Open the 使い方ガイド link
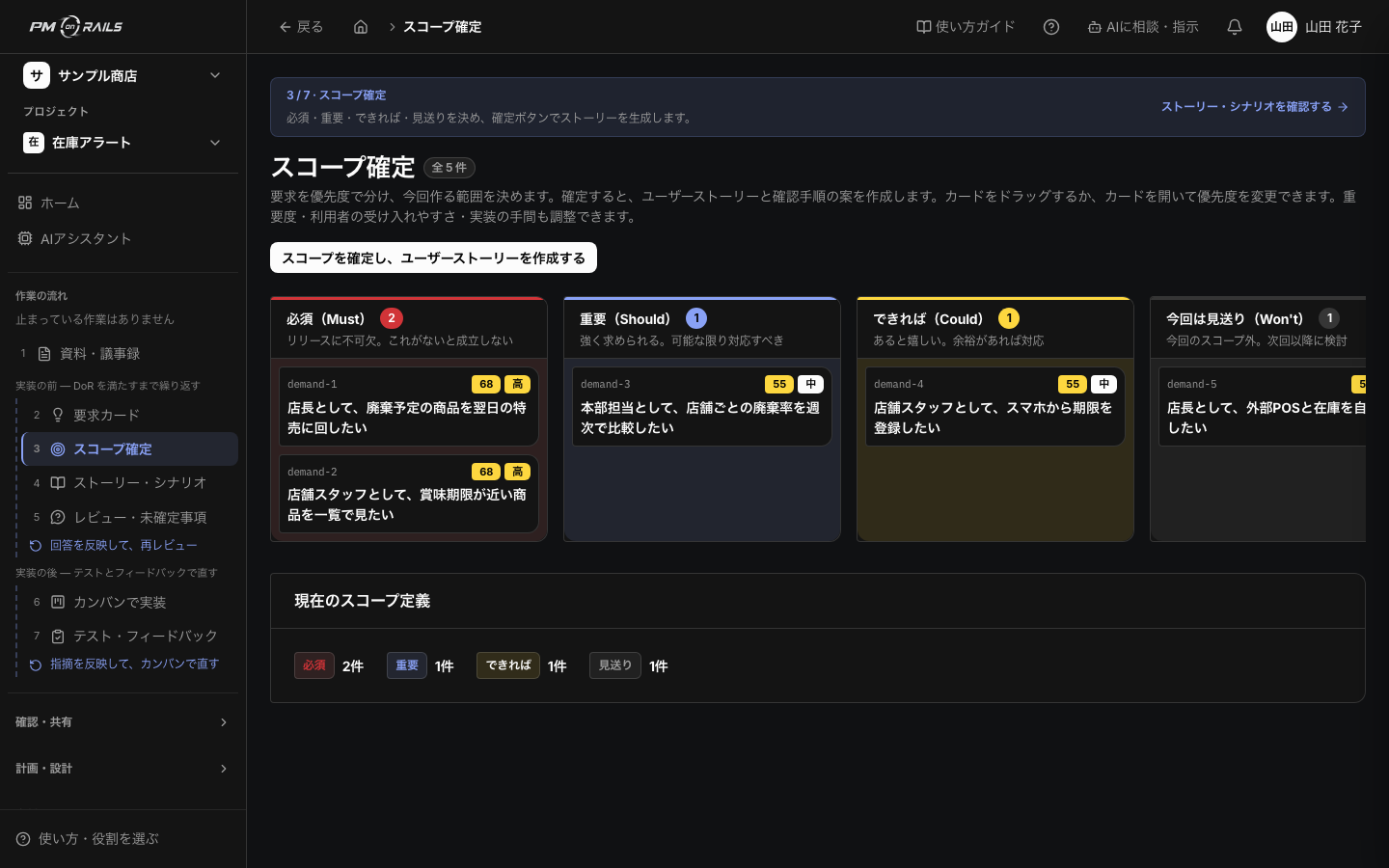1389x868 pixels. tap(966, 27)
